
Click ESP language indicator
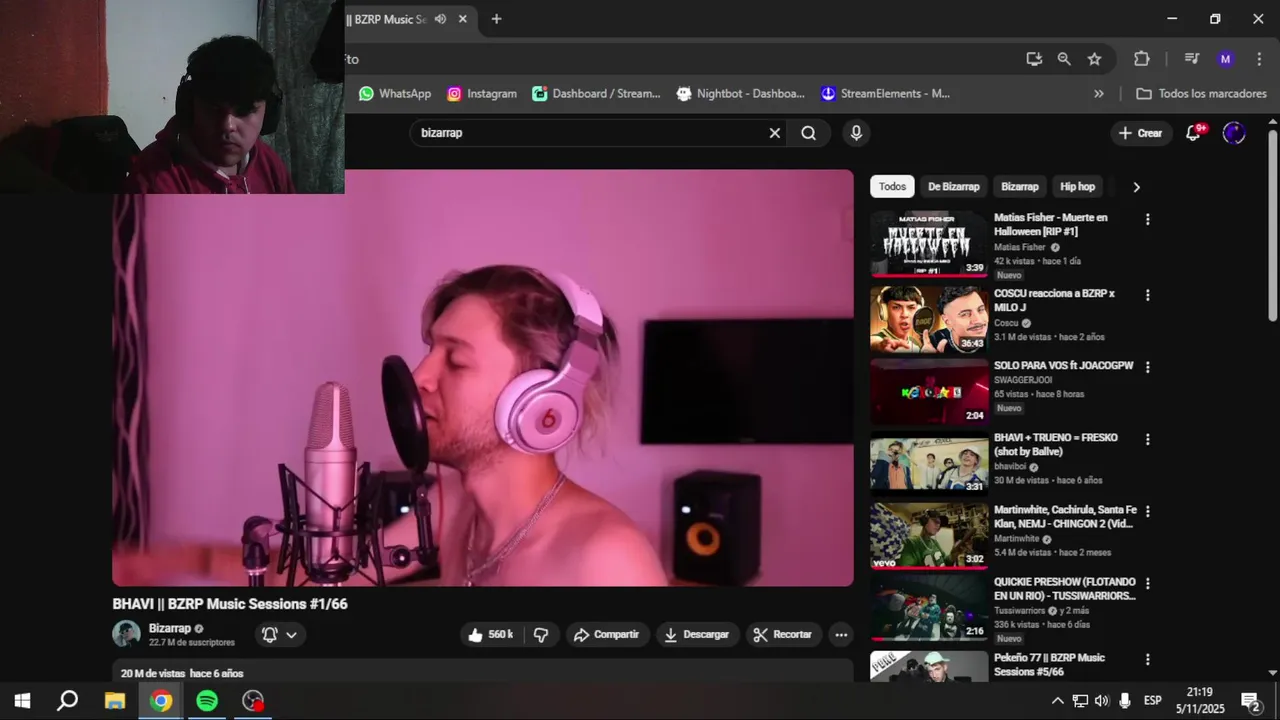pos(1152,700)
